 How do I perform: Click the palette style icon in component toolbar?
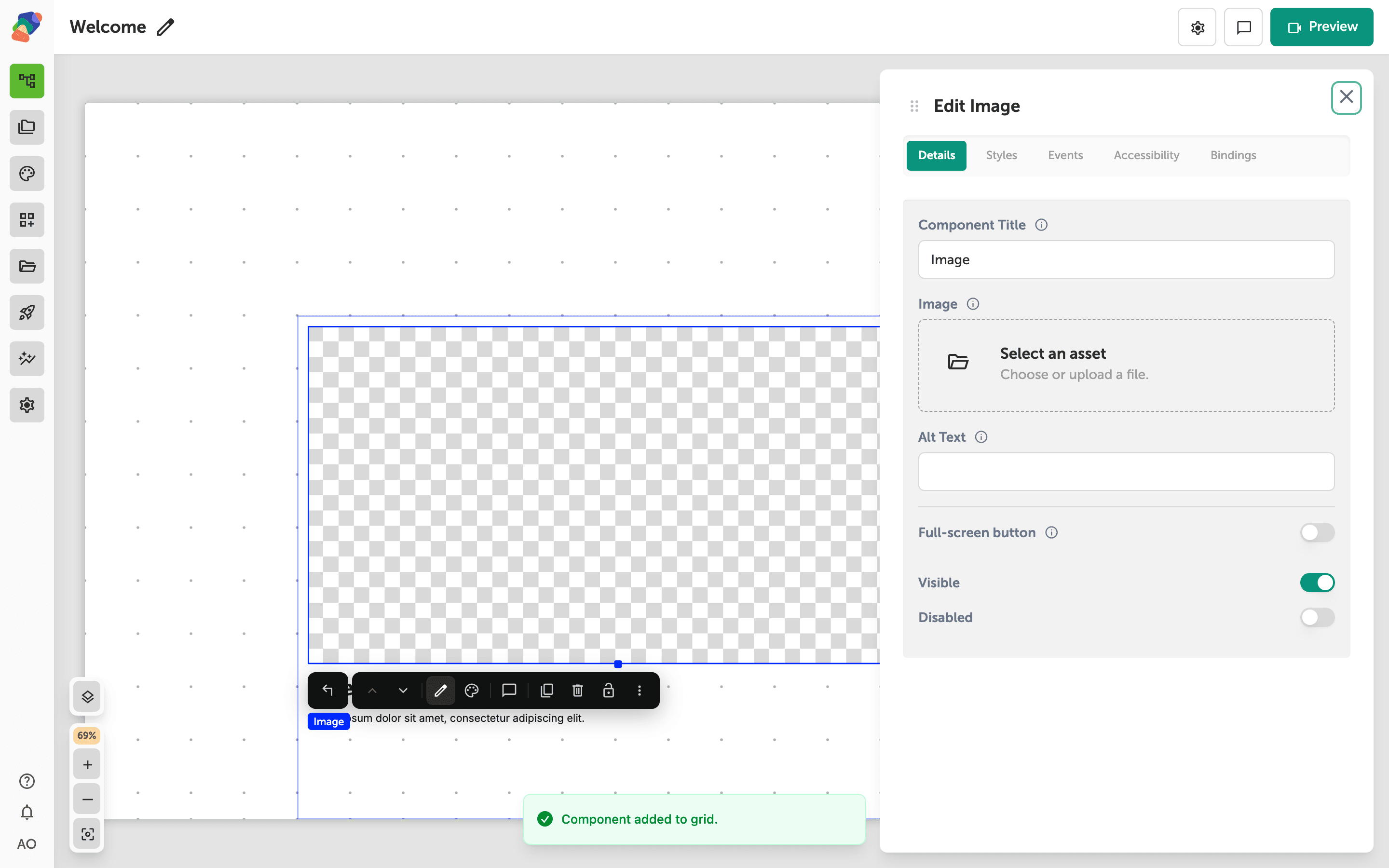(x=472, y=690)
